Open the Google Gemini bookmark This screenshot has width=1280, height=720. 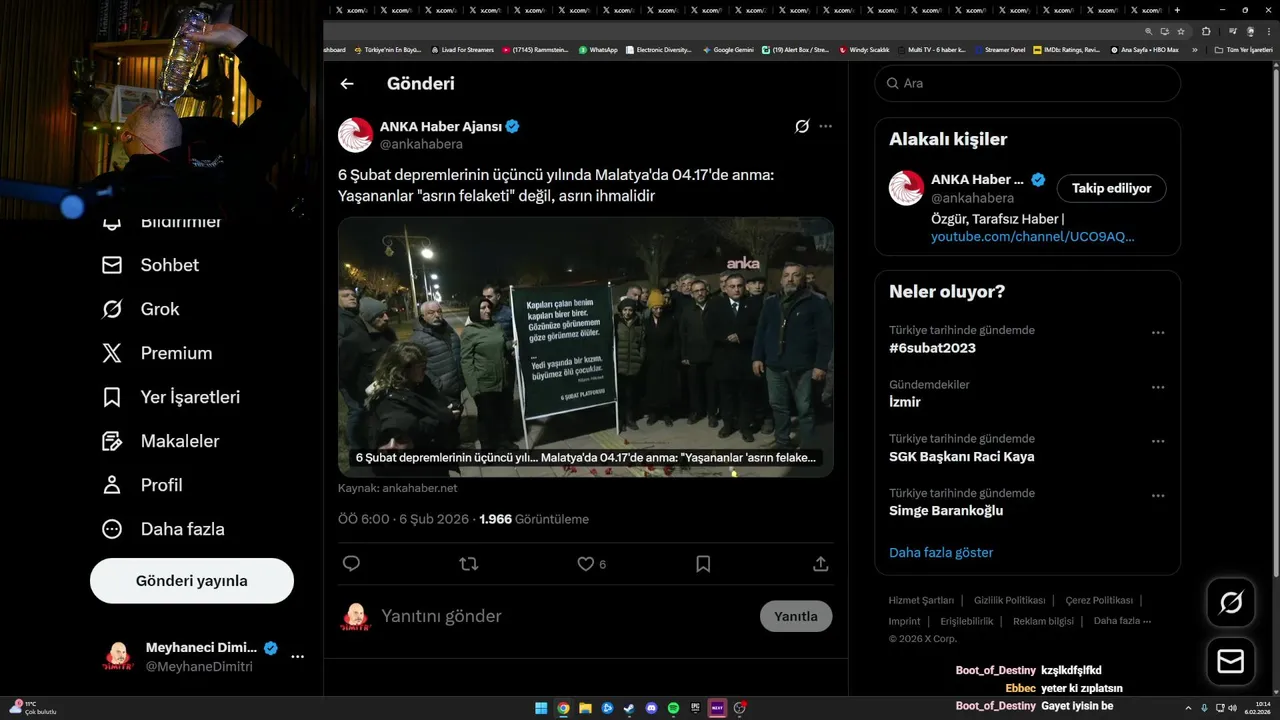click(728, 50)
